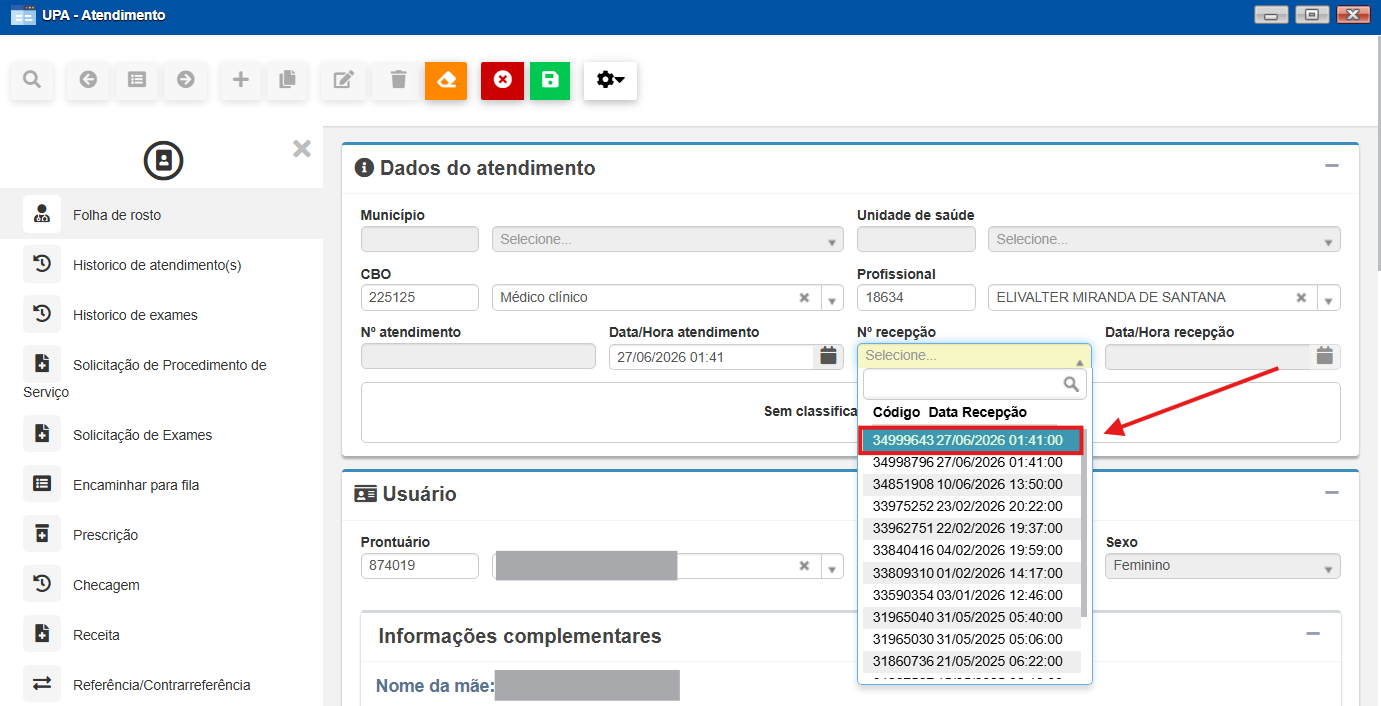Go to previous record arrow icon

pyautogui.click(x=88, y=80)
